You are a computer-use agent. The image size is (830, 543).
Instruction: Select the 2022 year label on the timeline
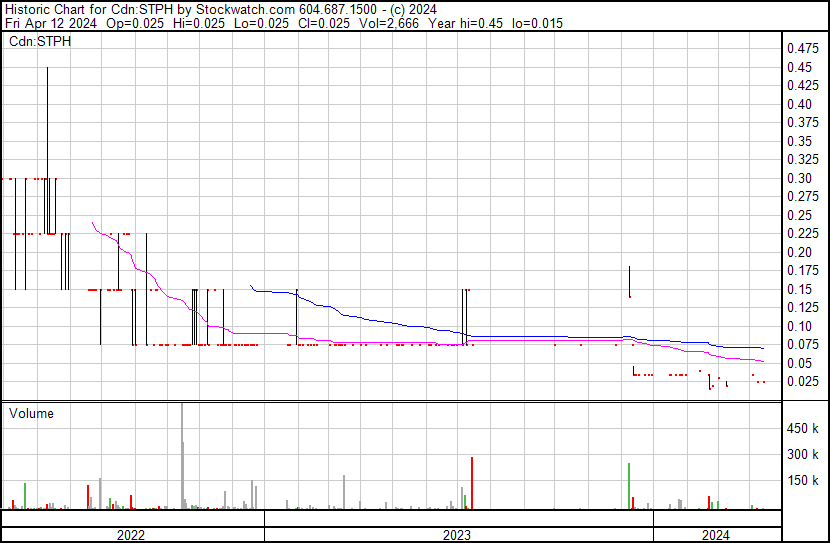point(131,535)
